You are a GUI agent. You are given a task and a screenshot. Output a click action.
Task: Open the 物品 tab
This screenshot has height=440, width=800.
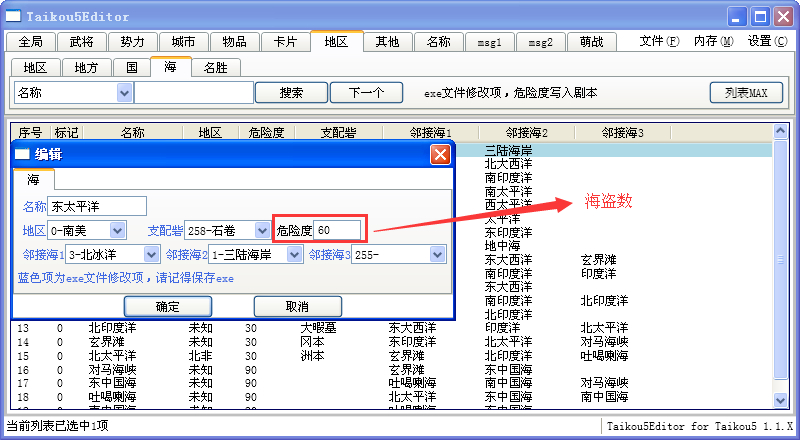coord(235,42)
